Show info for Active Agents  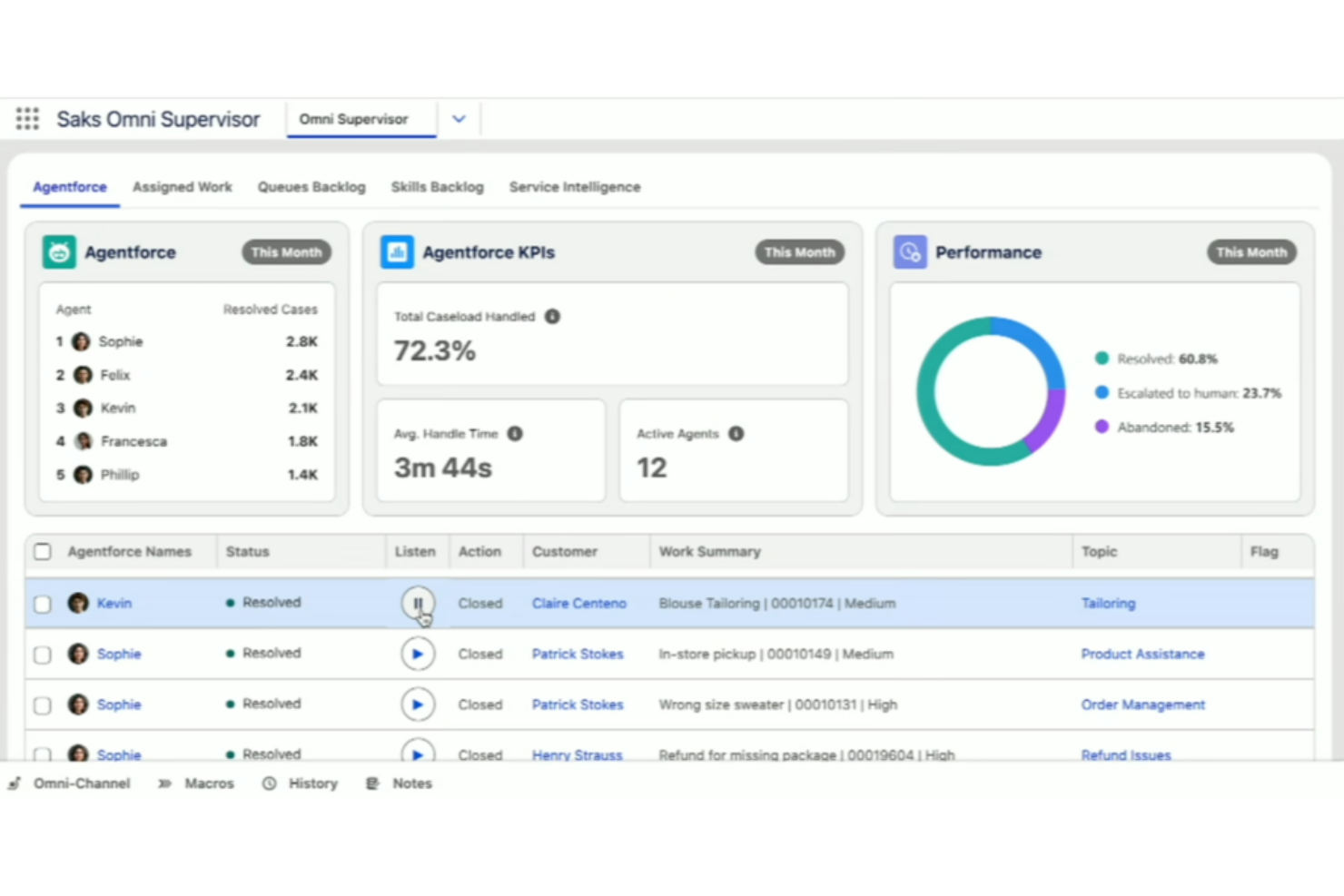(736, 434)
